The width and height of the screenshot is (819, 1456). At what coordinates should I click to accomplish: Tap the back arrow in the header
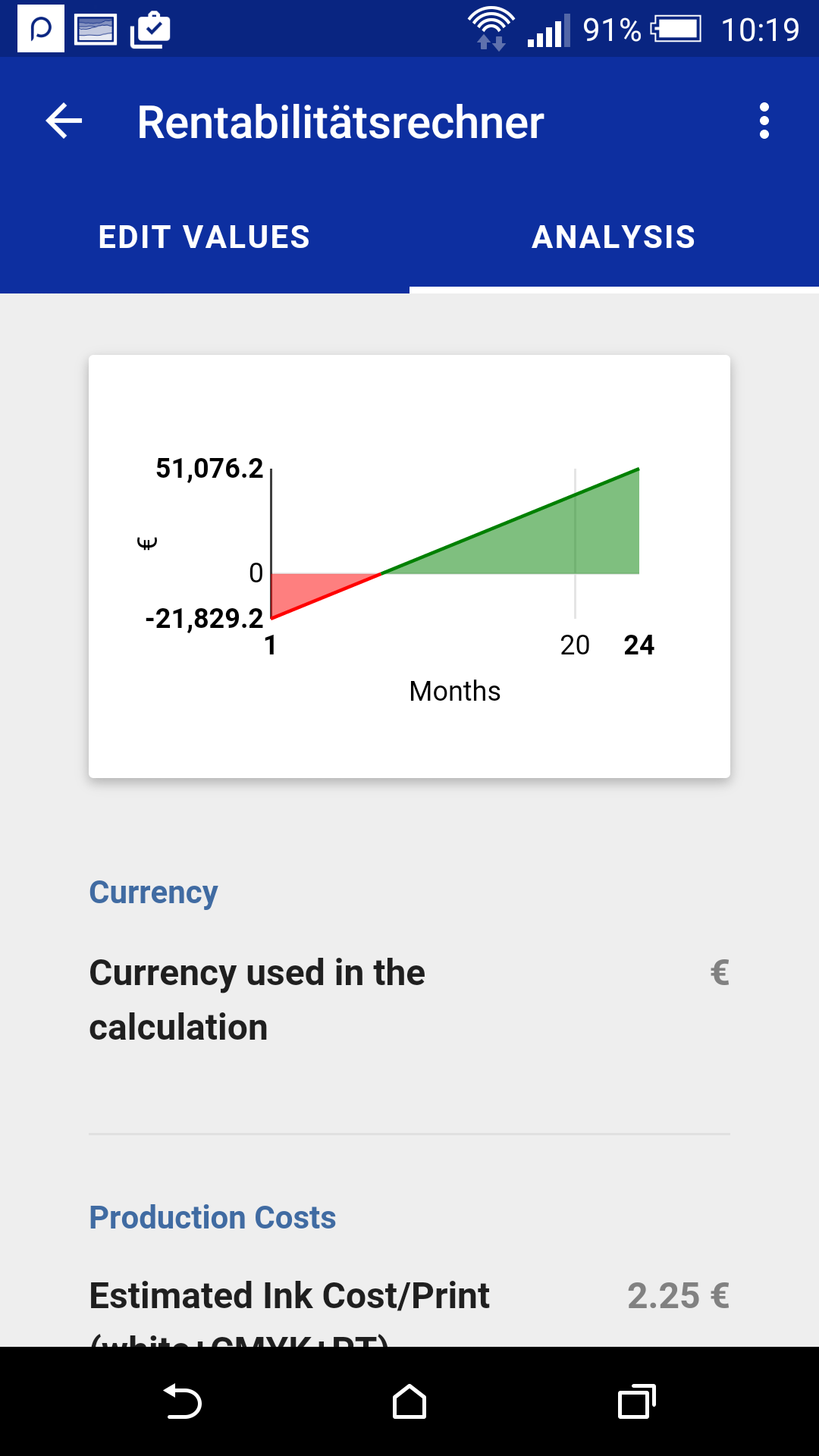[x=64, y=121]
